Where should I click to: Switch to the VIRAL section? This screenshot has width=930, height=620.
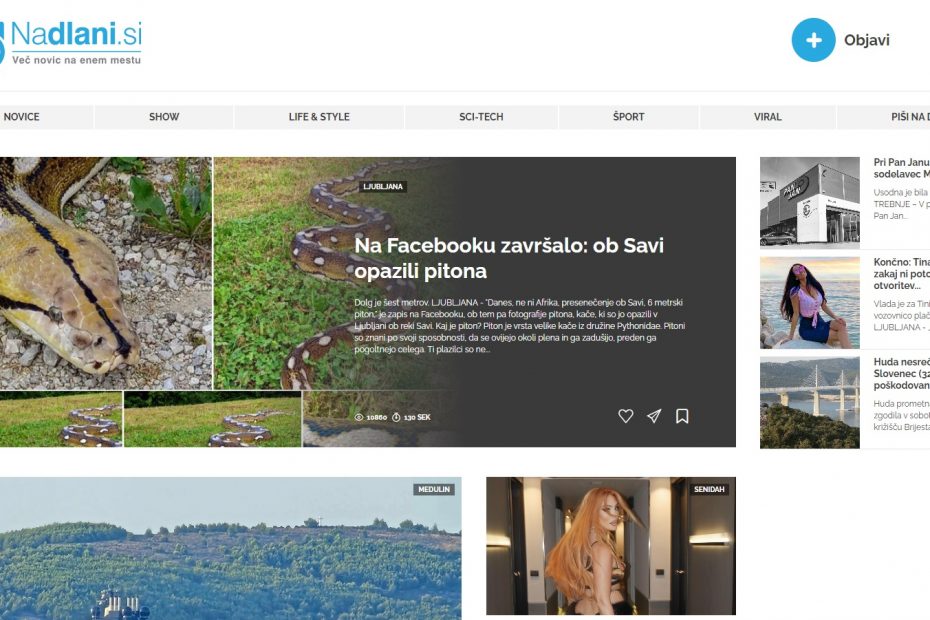[x=767, y=117]
